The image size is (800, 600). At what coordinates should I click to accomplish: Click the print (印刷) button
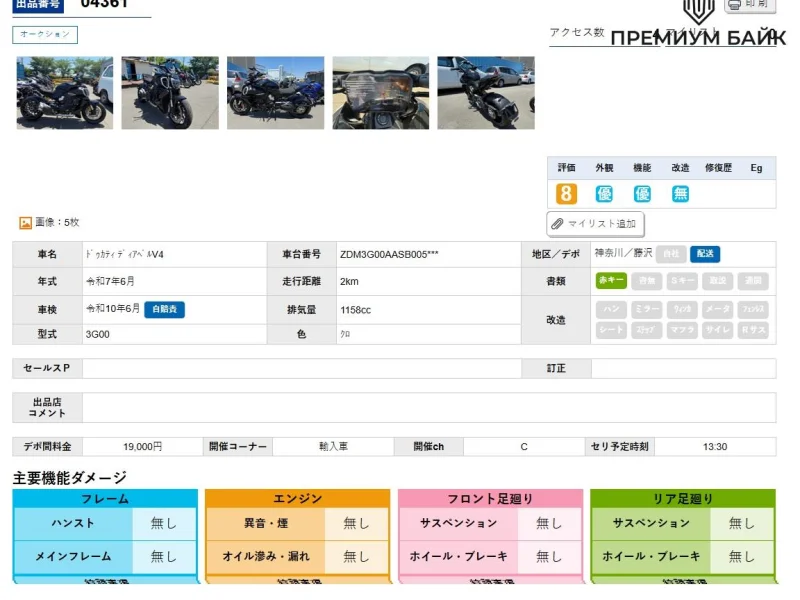(x=749, y=5)
